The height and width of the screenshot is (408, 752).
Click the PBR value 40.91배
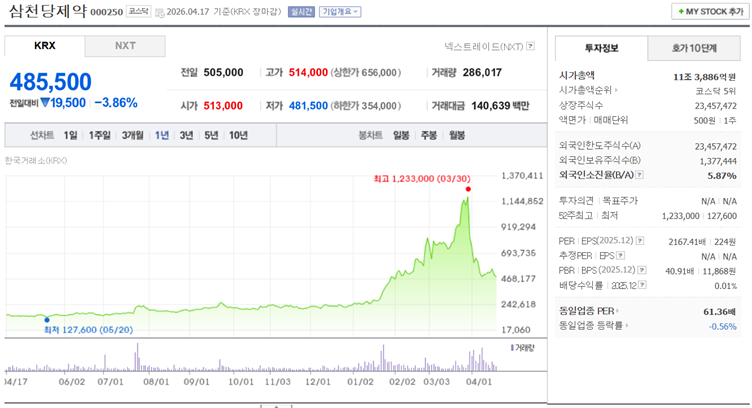pos(680,271)
